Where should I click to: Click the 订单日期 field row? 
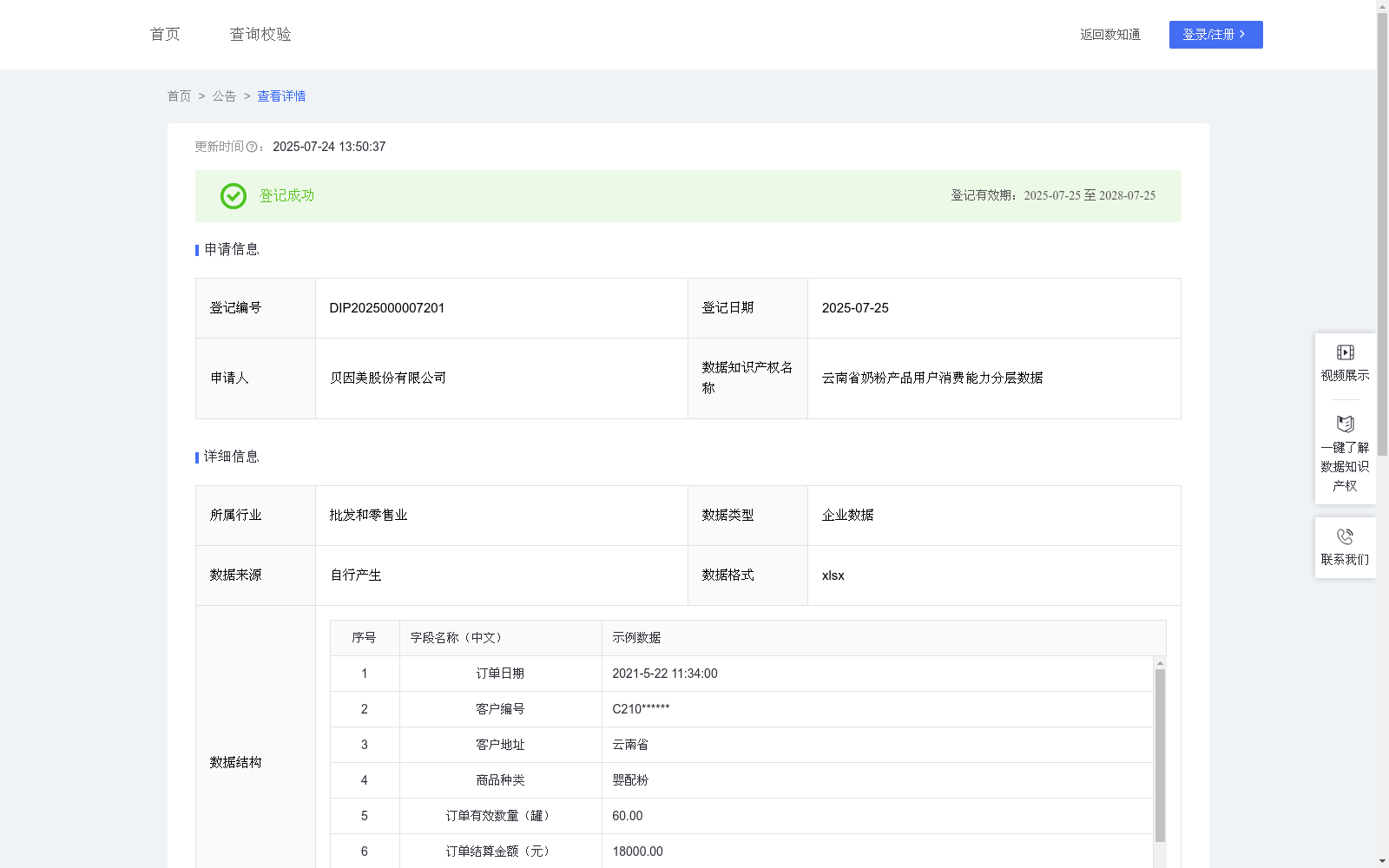[x=741, y=674]
